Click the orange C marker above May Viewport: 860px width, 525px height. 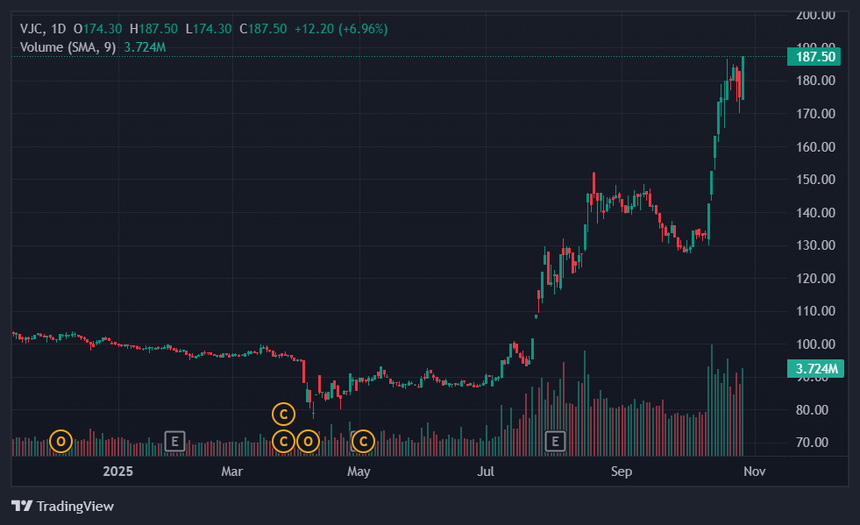tap(363, 440)
